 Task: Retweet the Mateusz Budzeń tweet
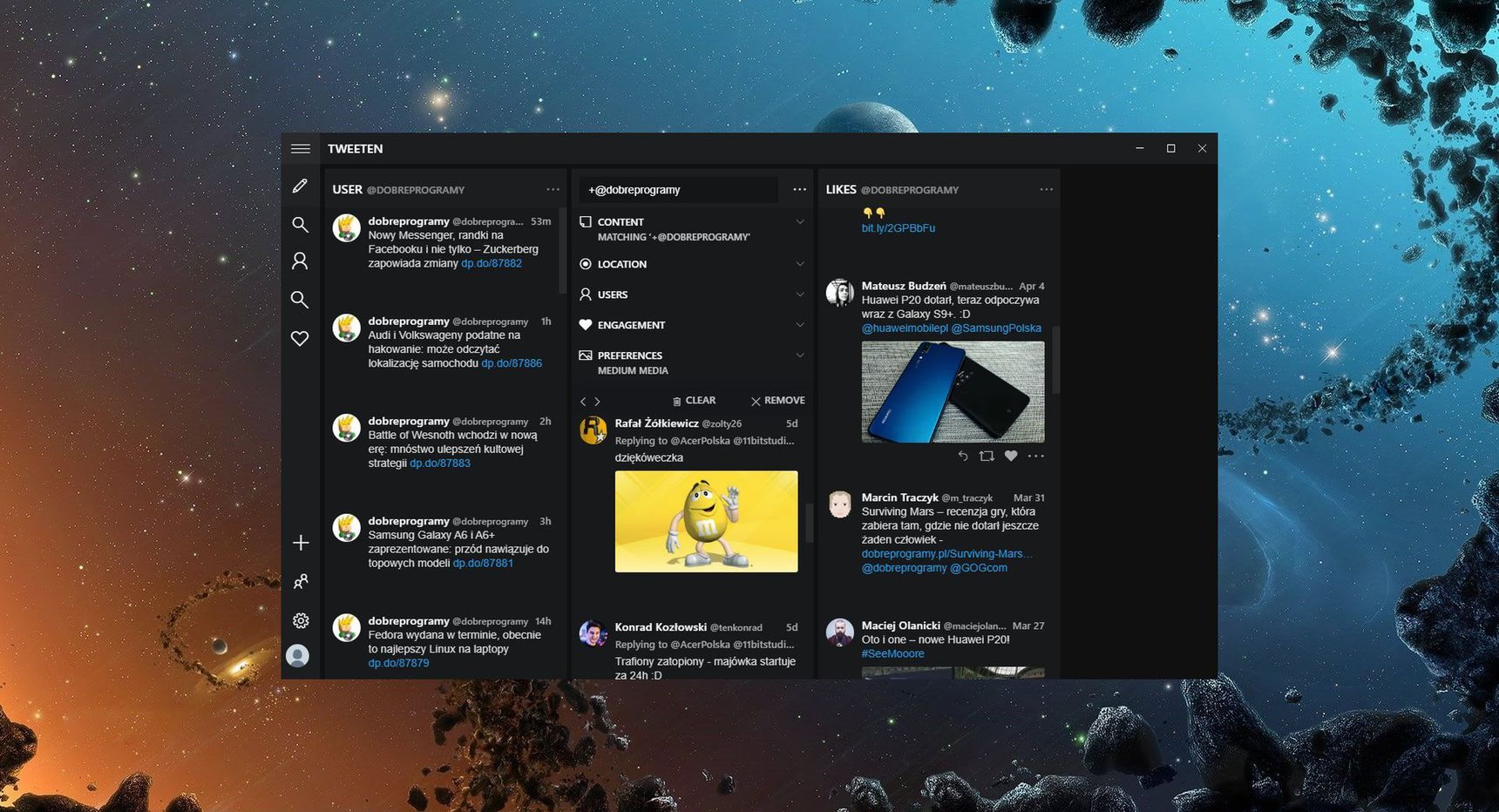click(x=987, y=456)
